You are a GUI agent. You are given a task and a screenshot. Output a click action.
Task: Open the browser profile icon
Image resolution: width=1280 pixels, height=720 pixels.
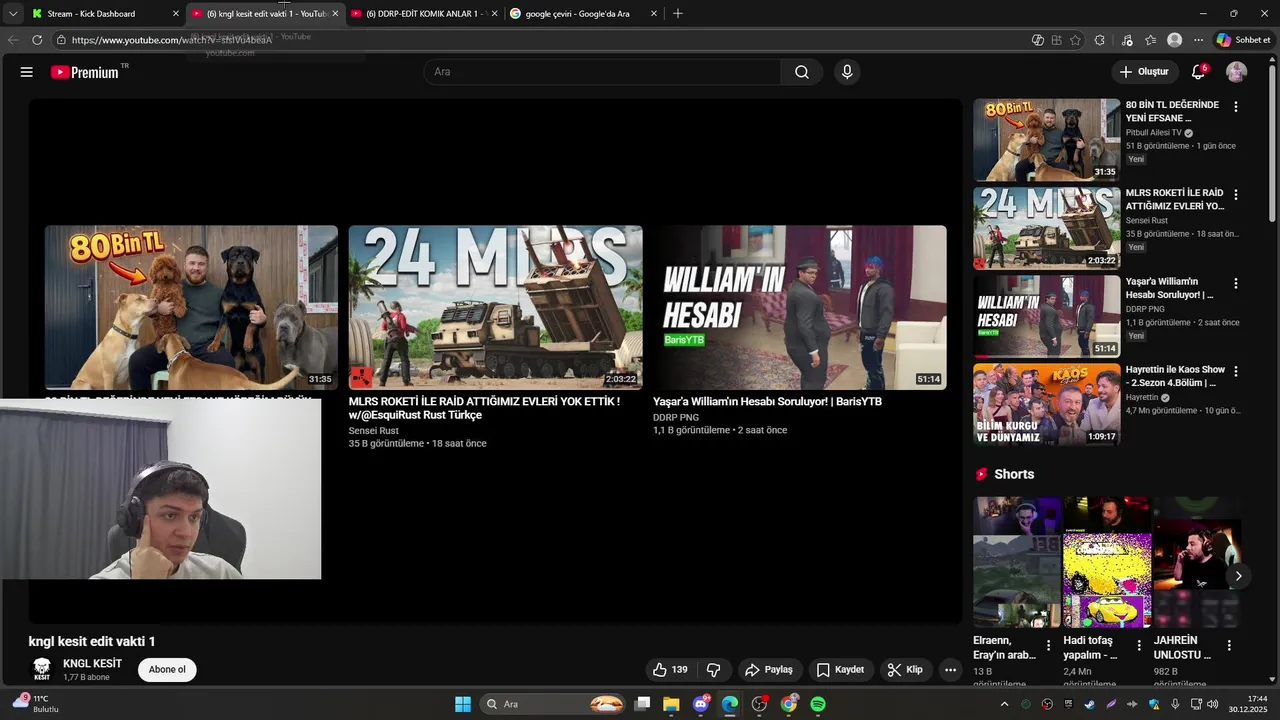(x=1175, y=40)
